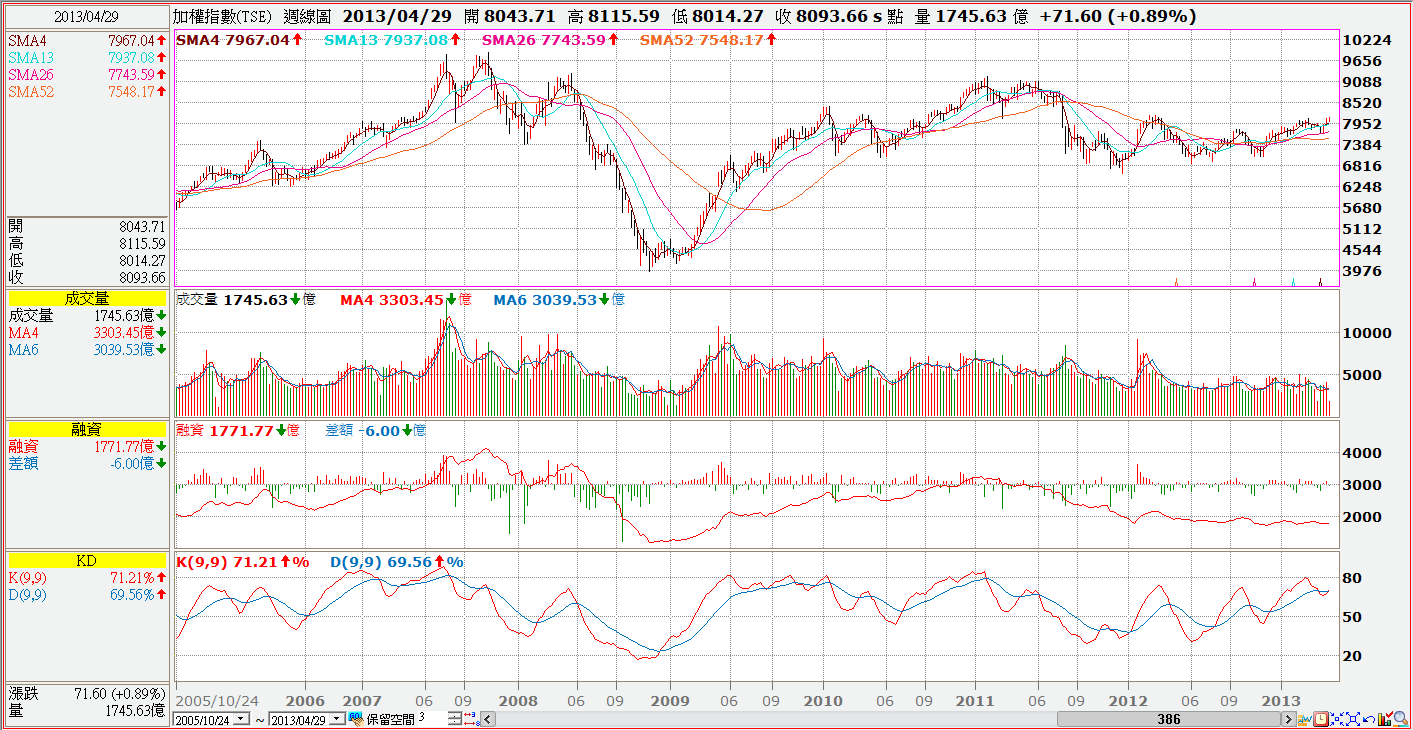Select the yellow 融資 panel header
Viewport: 1413px width, 730px height.
point(87,428)
